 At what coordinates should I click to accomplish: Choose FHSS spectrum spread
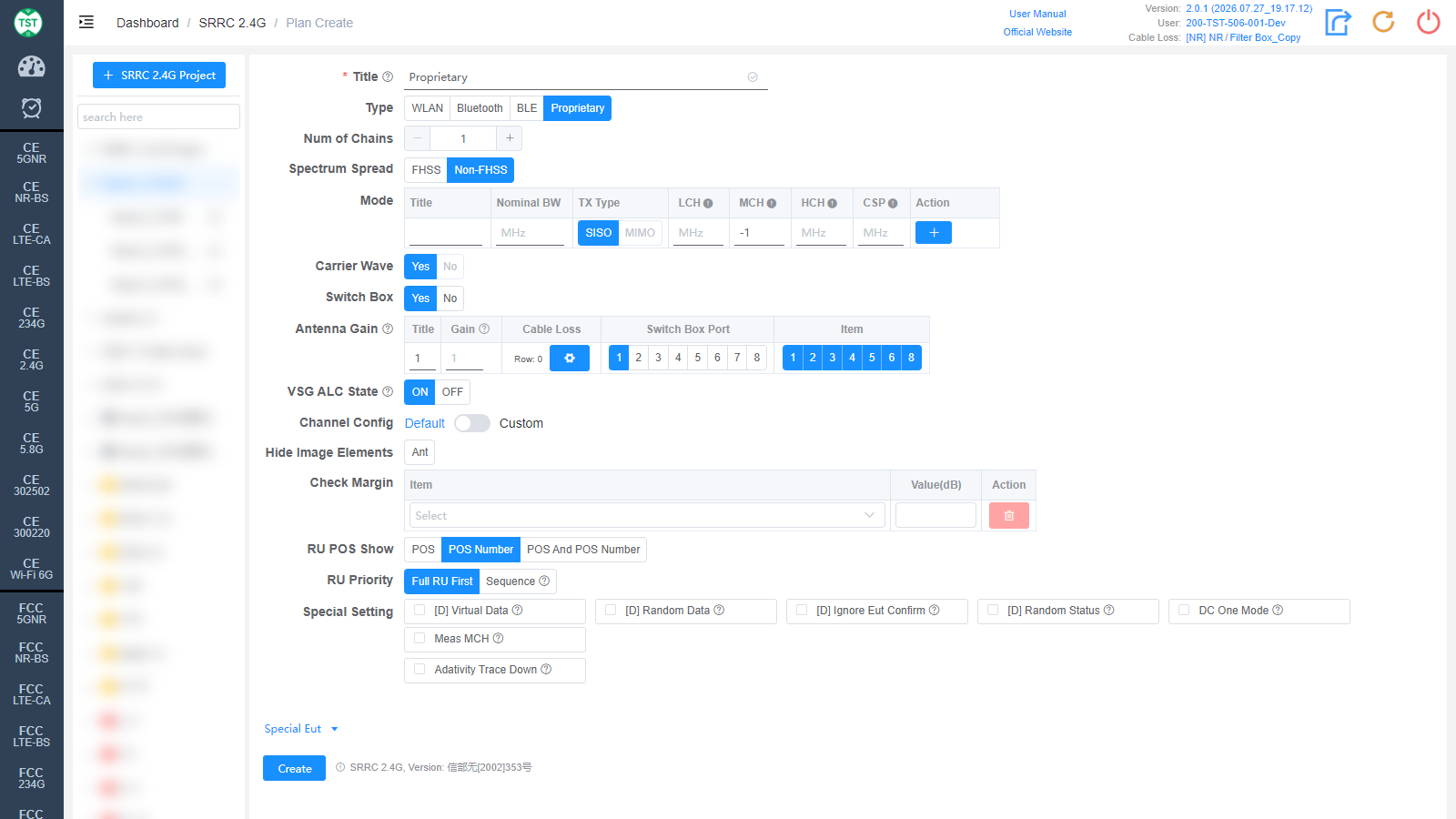click(x=426, y=170)
